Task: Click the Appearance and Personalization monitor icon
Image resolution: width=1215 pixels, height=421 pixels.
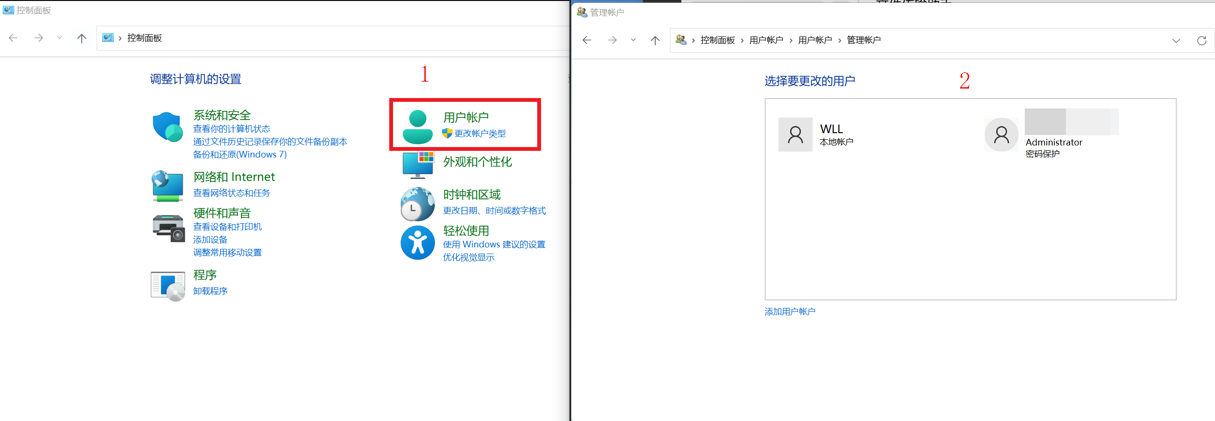Action: pyautogui.click(x=417, y=164)
